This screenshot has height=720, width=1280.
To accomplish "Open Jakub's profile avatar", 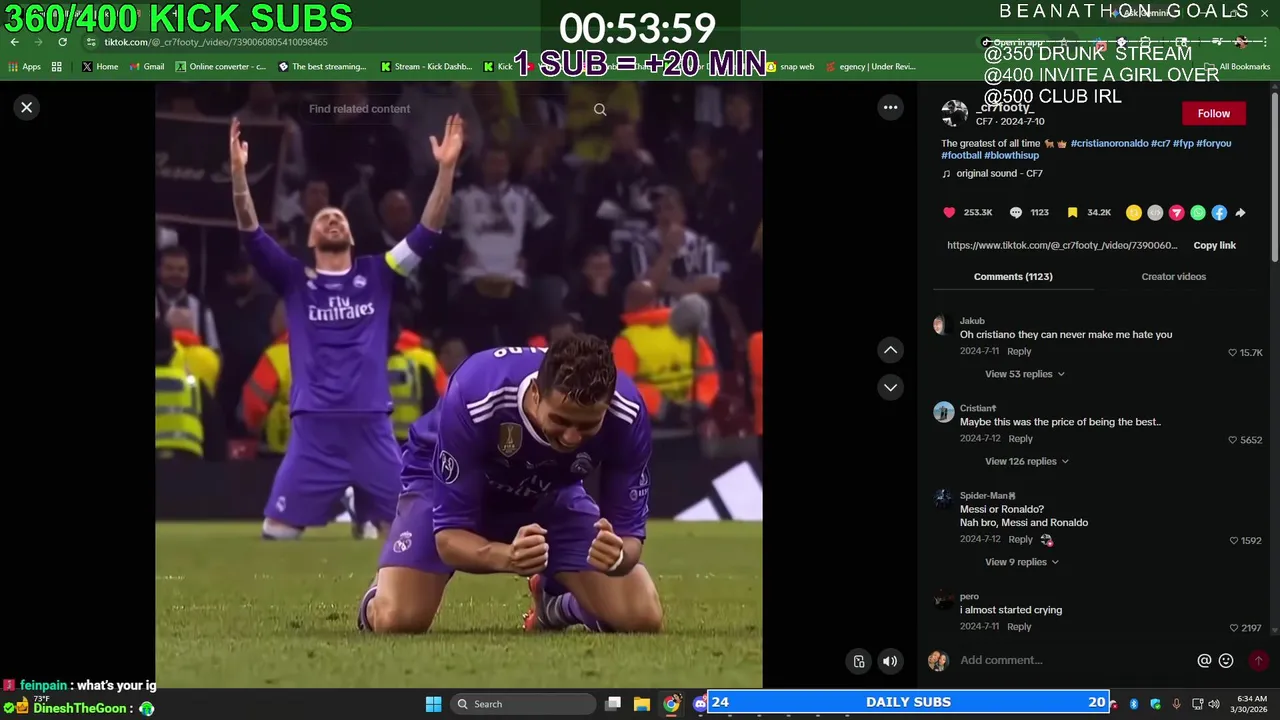I will [x=939, y=325].
